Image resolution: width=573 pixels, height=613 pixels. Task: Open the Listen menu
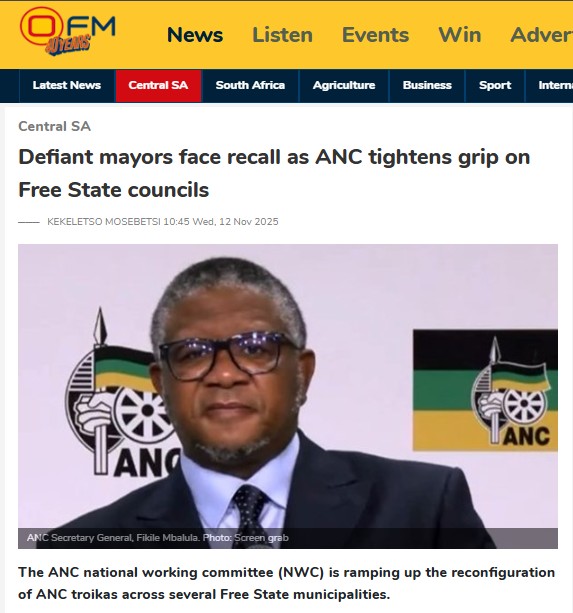pyautogui.click(x=282, y=35)
